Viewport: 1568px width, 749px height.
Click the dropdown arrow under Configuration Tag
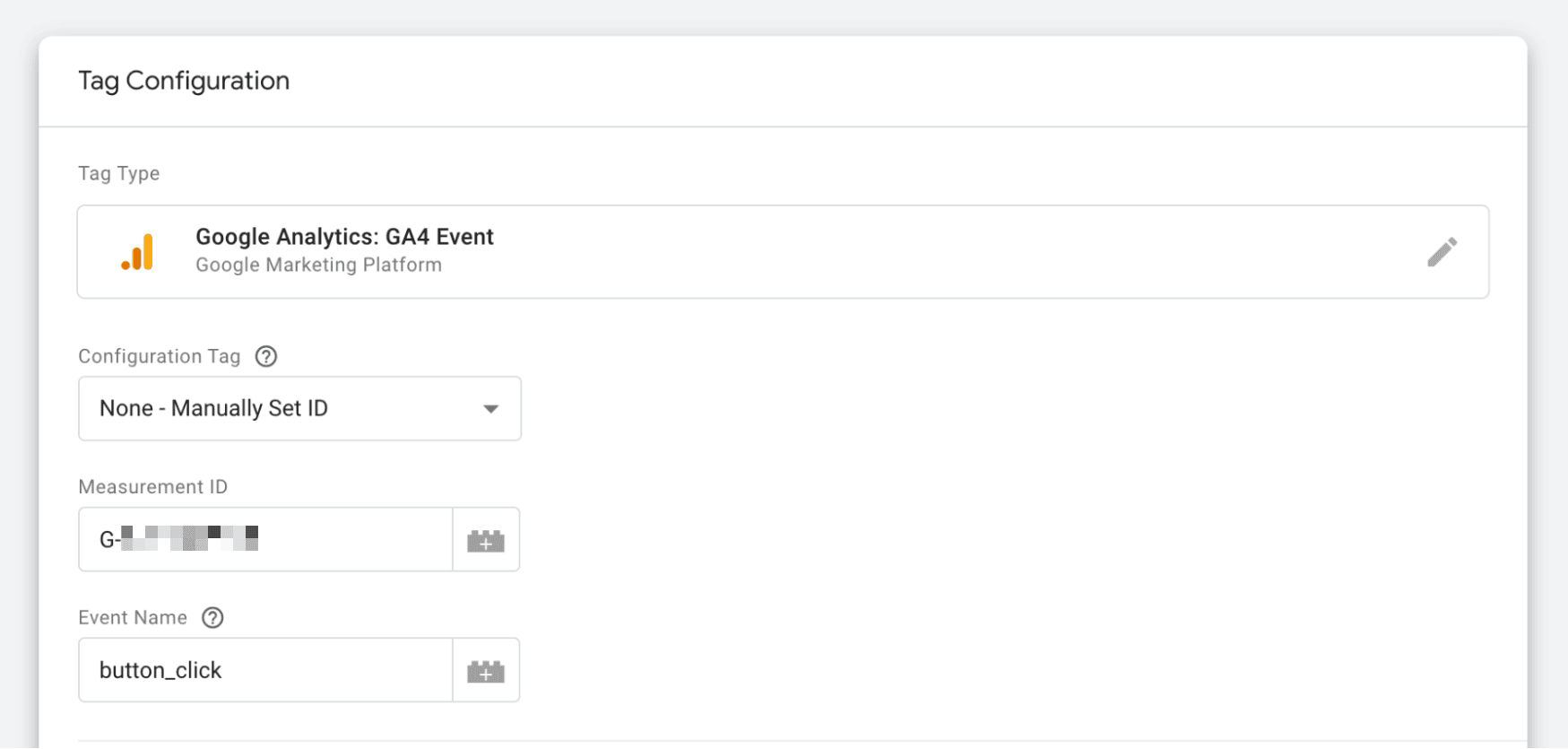(x=490, y=408)
